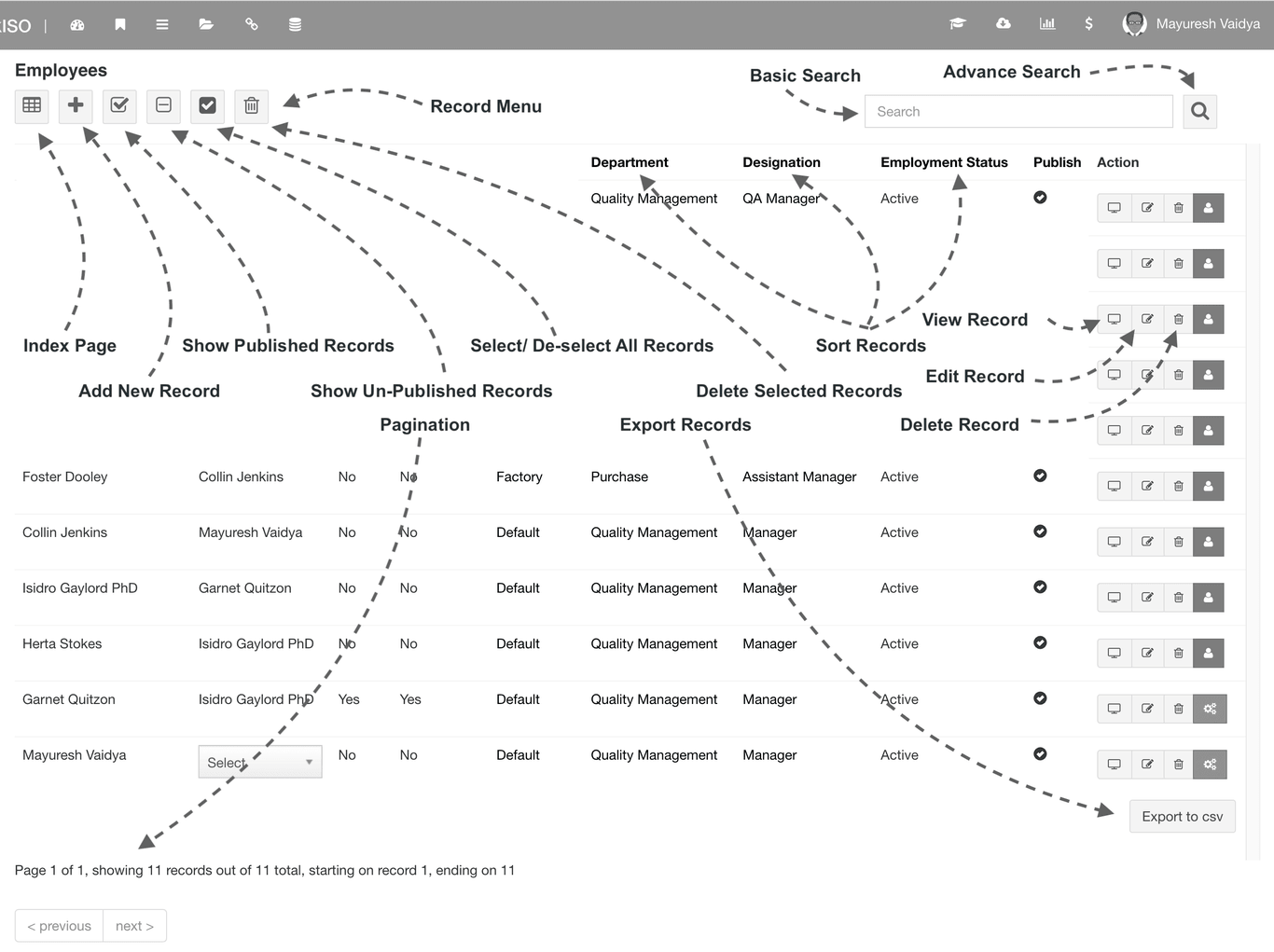Viewport: 1274px width, 952px height.
Task: Open the hamburger list menu icon
Action: point(162,24)
